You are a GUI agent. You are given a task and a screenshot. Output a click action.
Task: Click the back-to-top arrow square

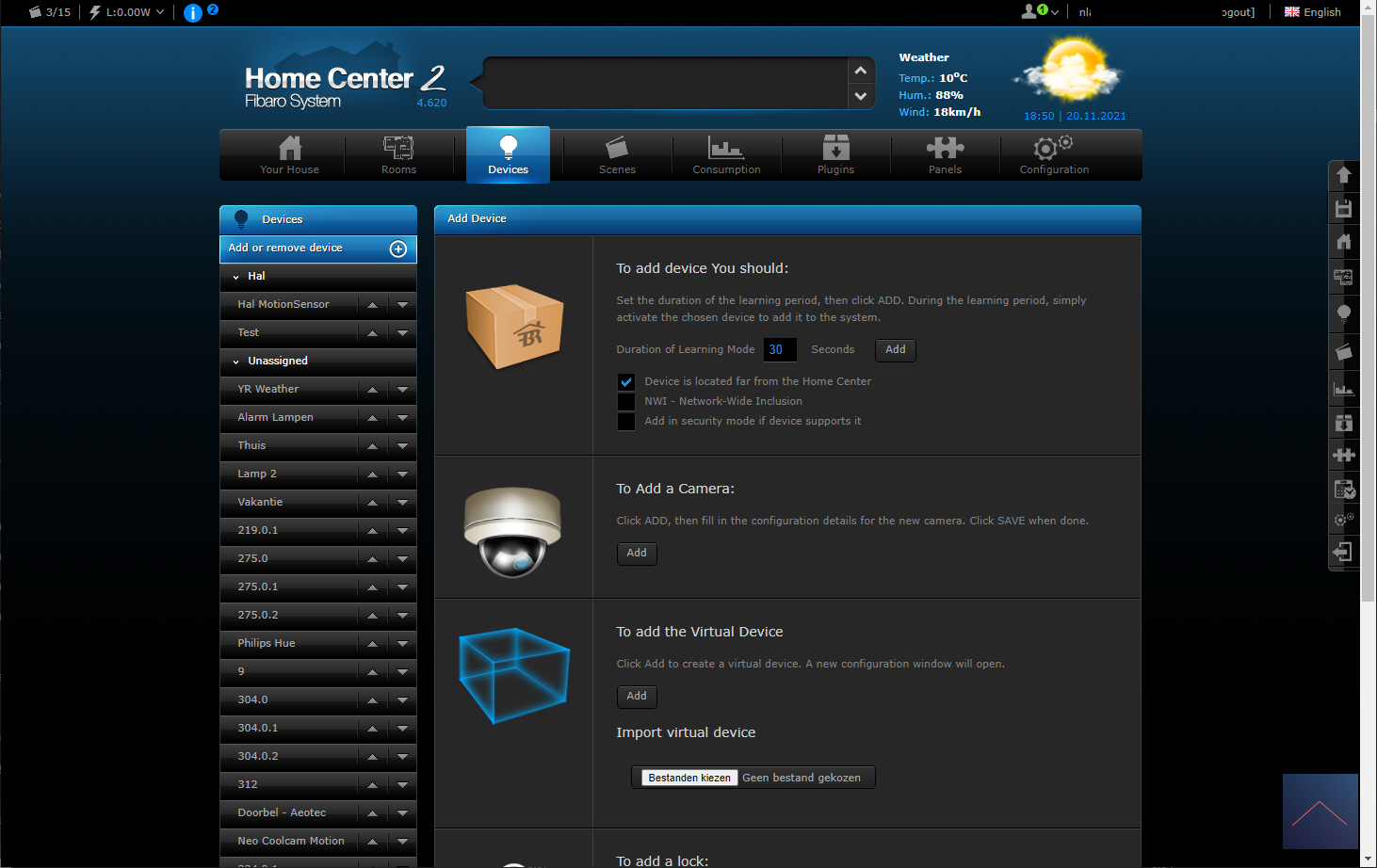tap(1320, 812)
